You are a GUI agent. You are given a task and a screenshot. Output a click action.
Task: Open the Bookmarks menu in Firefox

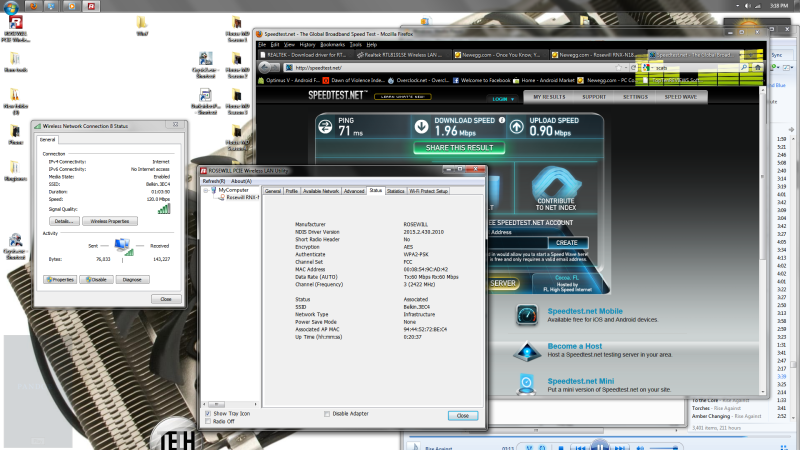332,45
